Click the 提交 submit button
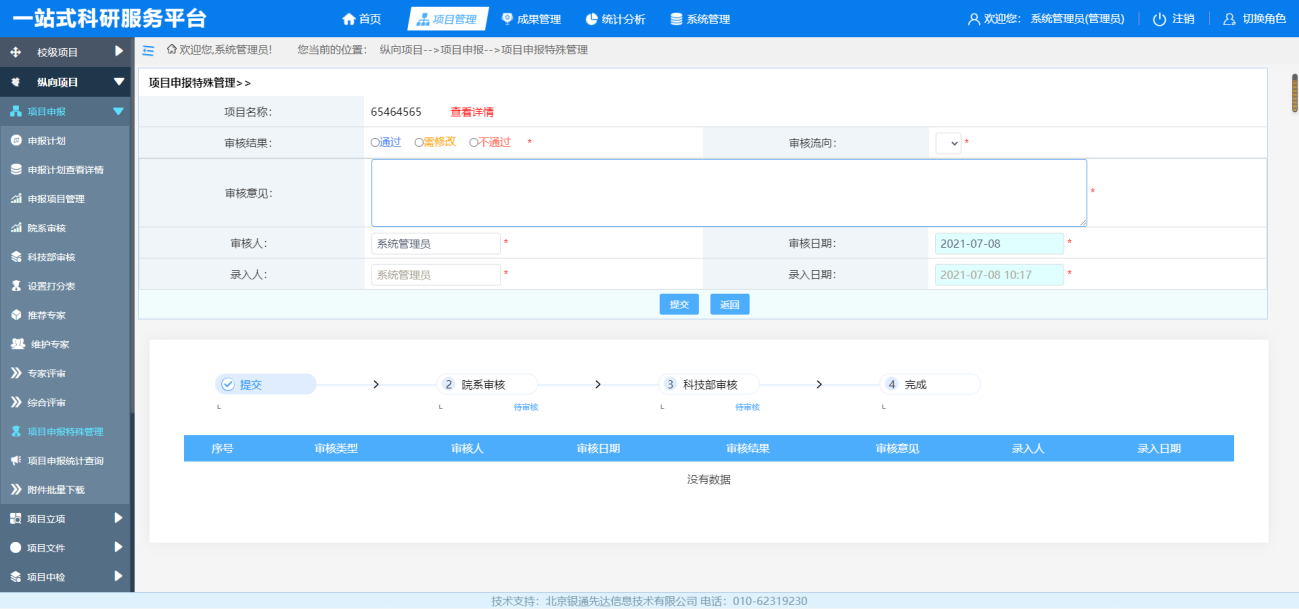 tap(679, 304)
